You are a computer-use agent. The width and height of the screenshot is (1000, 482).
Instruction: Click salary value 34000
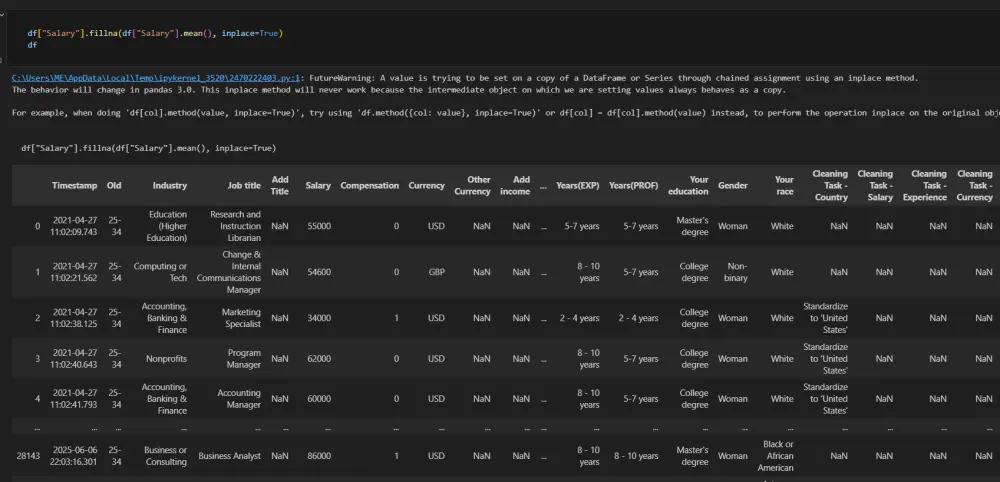pyautogui.click(x=319, y=318)
